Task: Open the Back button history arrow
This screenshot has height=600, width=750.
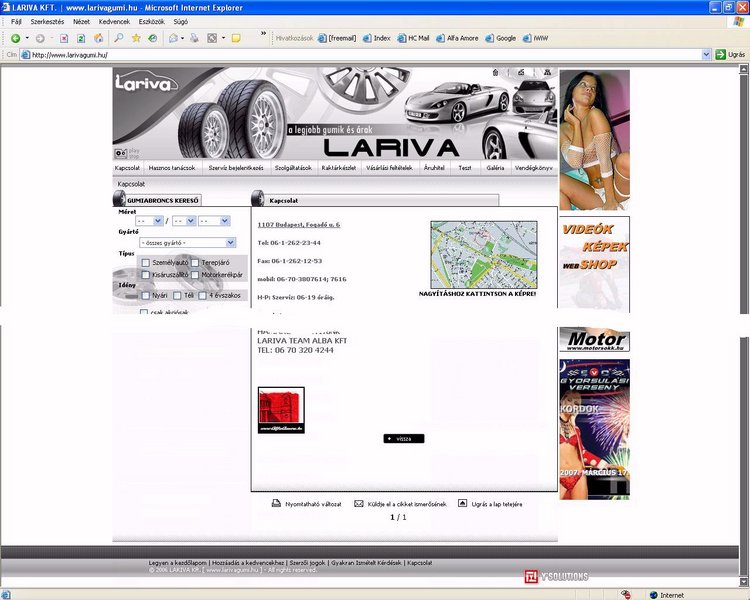Action: (x=27, y=38)
